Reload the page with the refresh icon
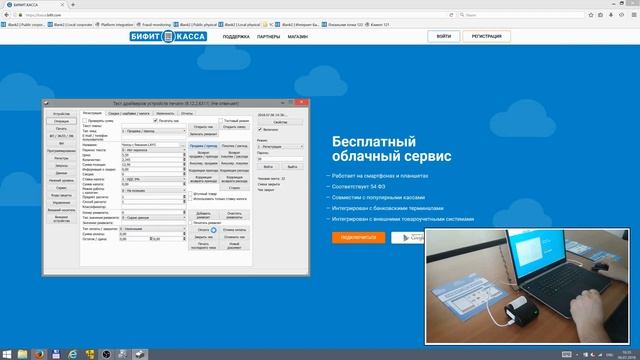The height and width of the screenshot is (360, 640). click(x=451, y=15)
